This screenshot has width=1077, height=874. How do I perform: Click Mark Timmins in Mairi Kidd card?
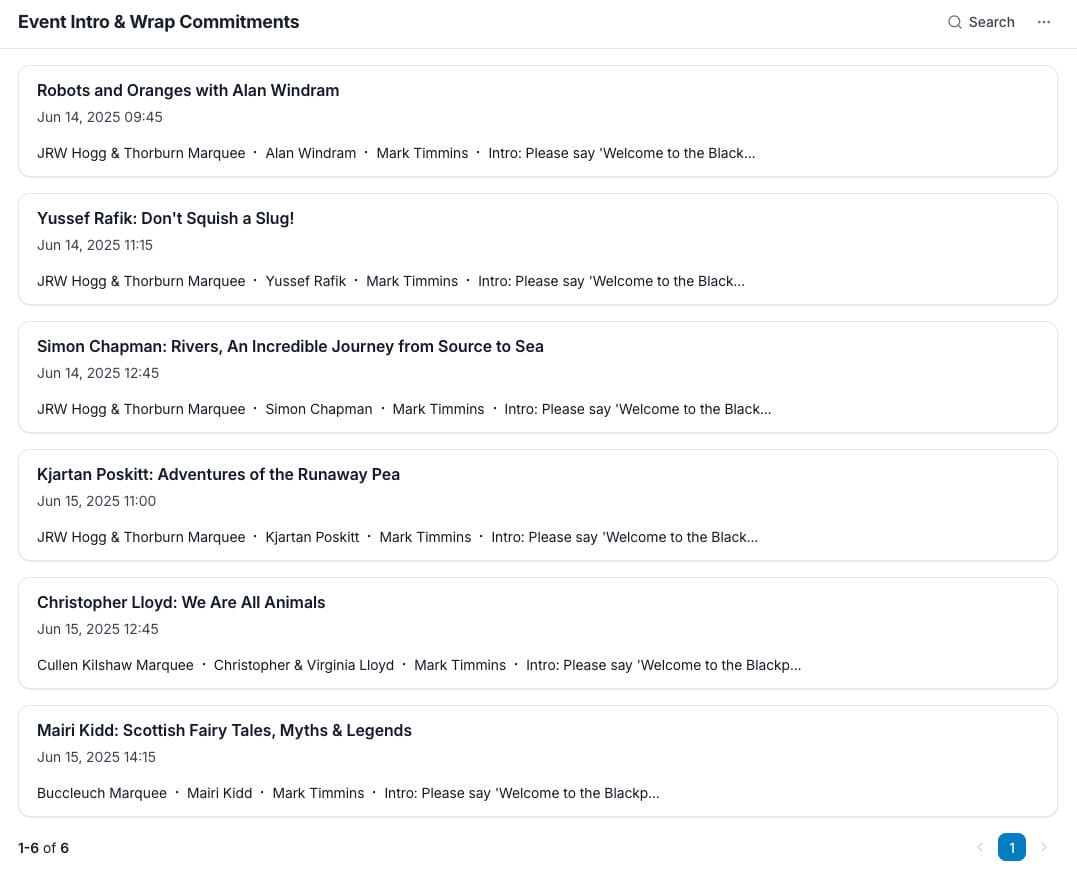pyautogui.click(x=318, y=793)
